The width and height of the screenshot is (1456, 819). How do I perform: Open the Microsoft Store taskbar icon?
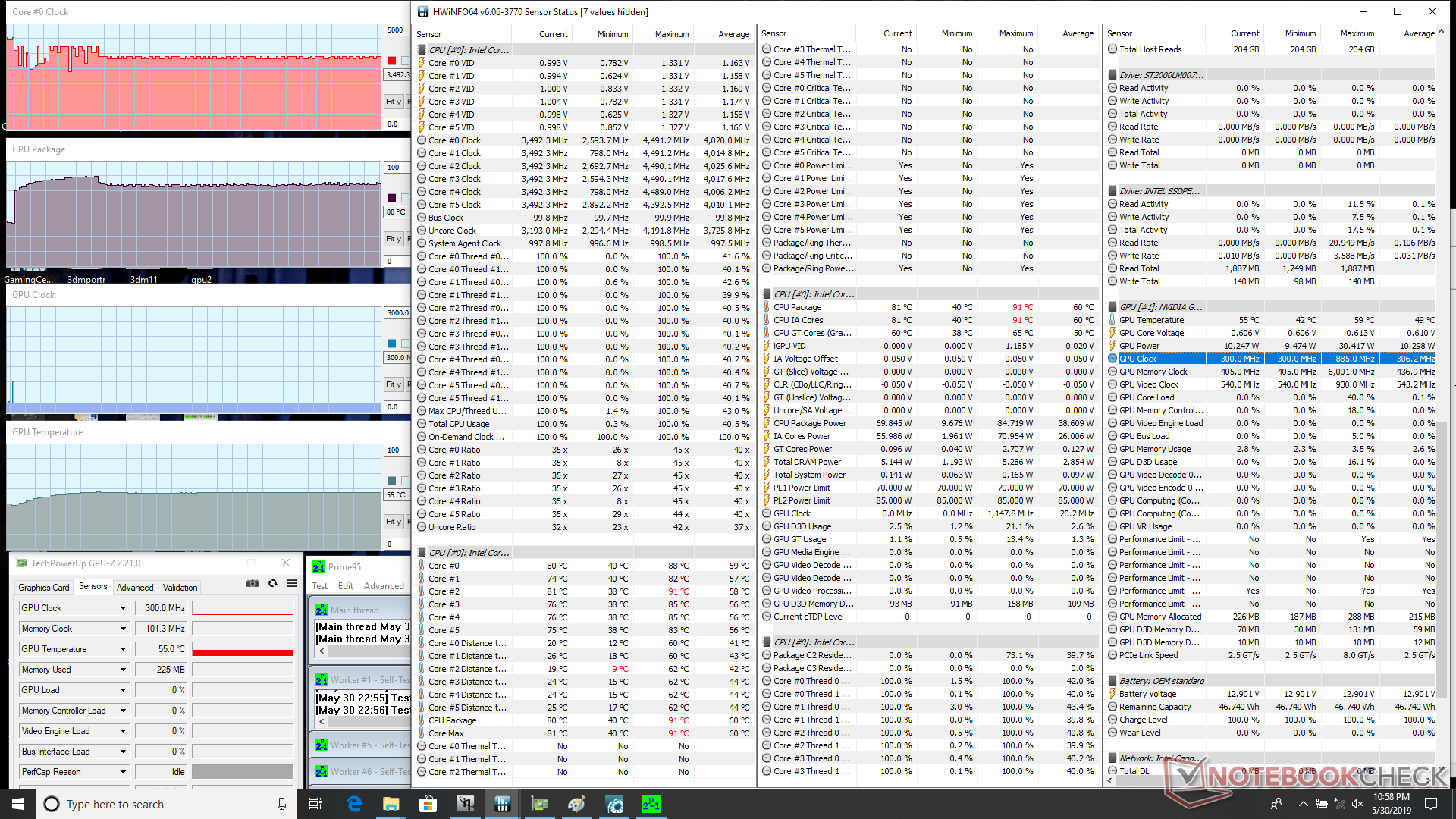pyautogui.click(x=428, y=804)
